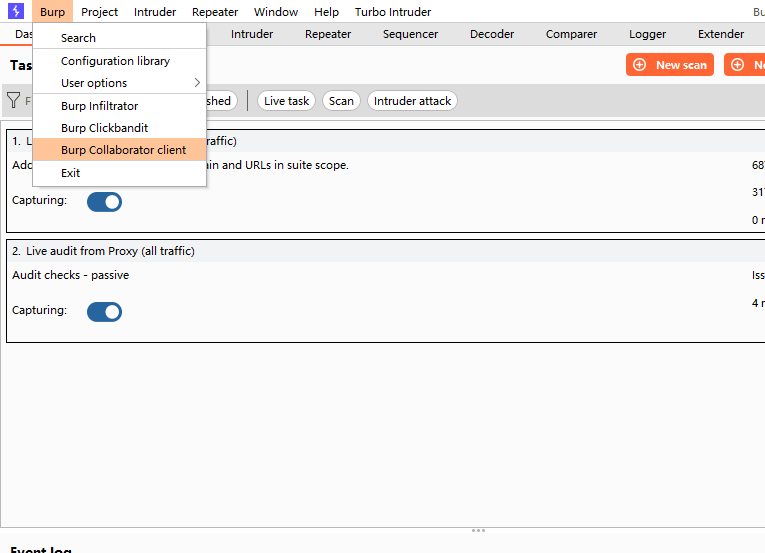Switch to the Comparer tab
This screenshot has height=553, width=765.
click(x=571, y=34)
